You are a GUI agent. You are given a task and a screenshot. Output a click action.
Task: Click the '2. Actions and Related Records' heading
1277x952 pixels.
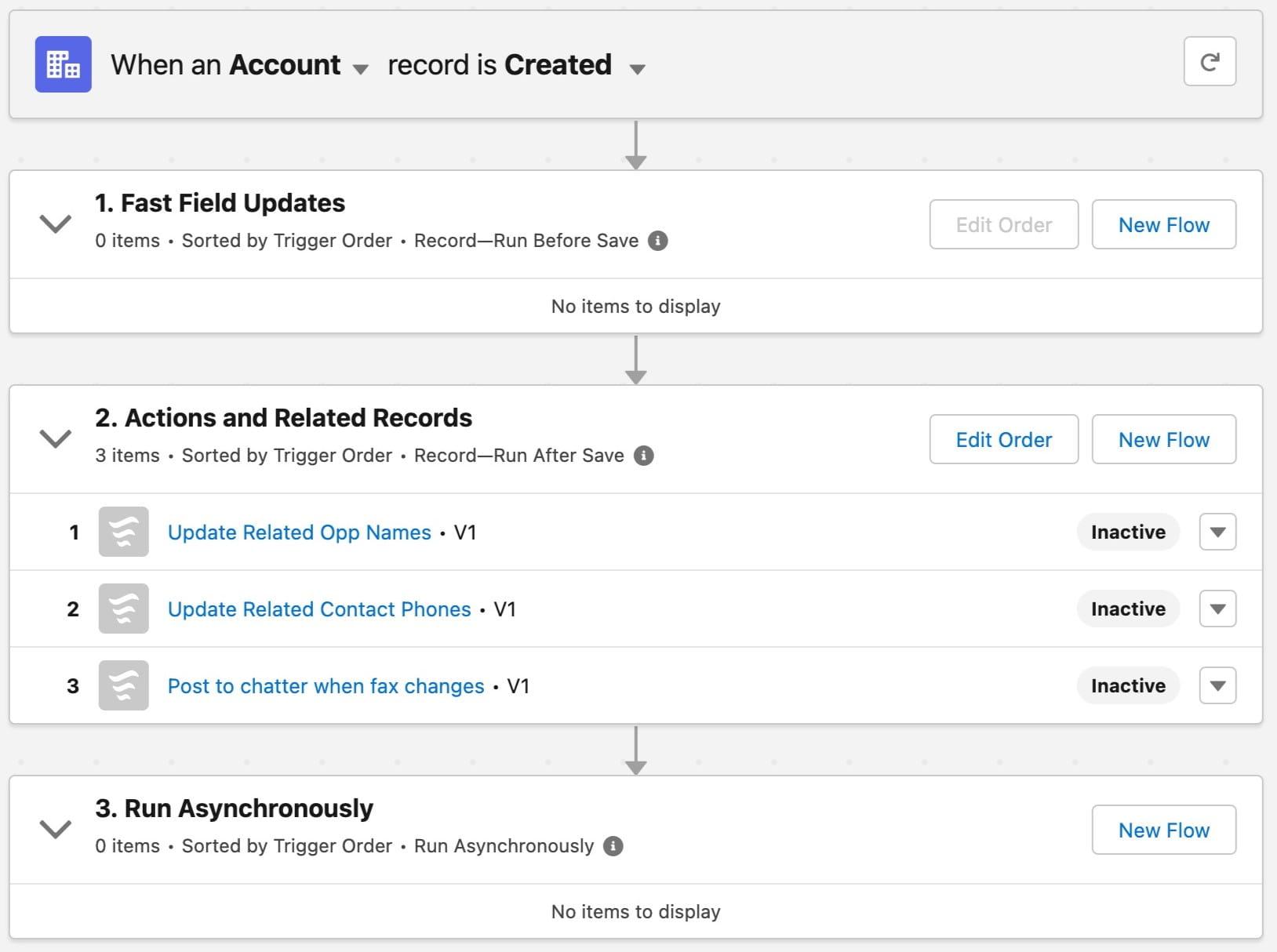coord(283,418)
